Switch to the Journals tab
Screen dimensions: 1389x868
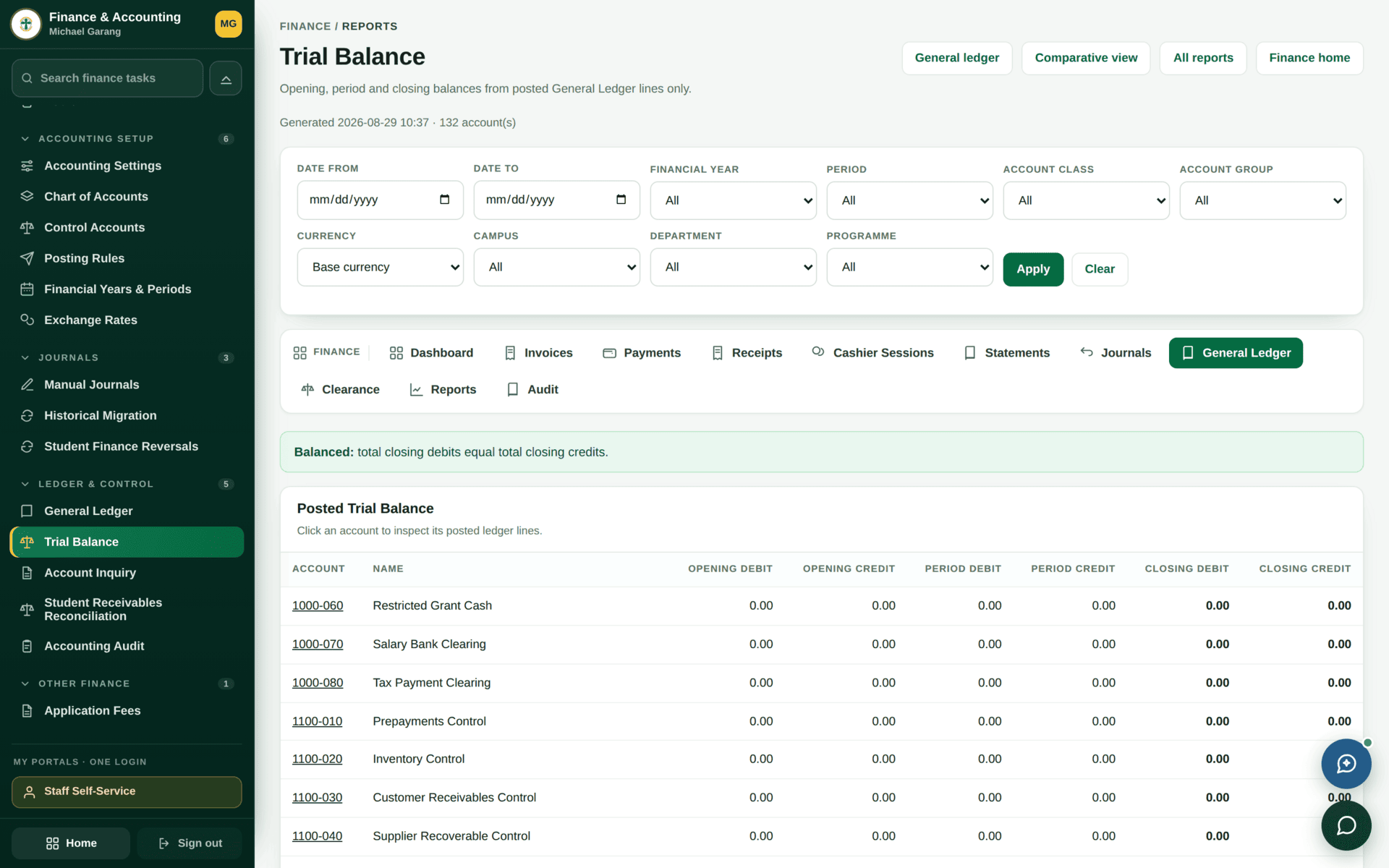(x=1116, y=353)
